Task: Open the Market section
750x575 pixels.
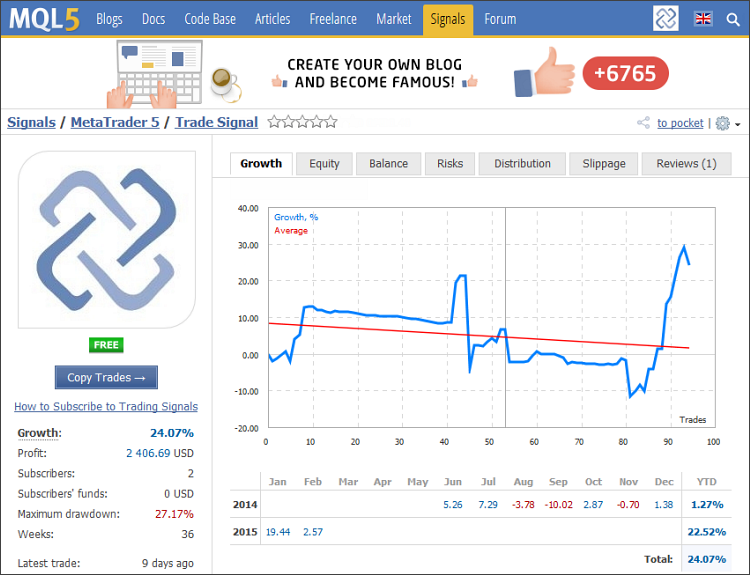Action: coord(394,19)
